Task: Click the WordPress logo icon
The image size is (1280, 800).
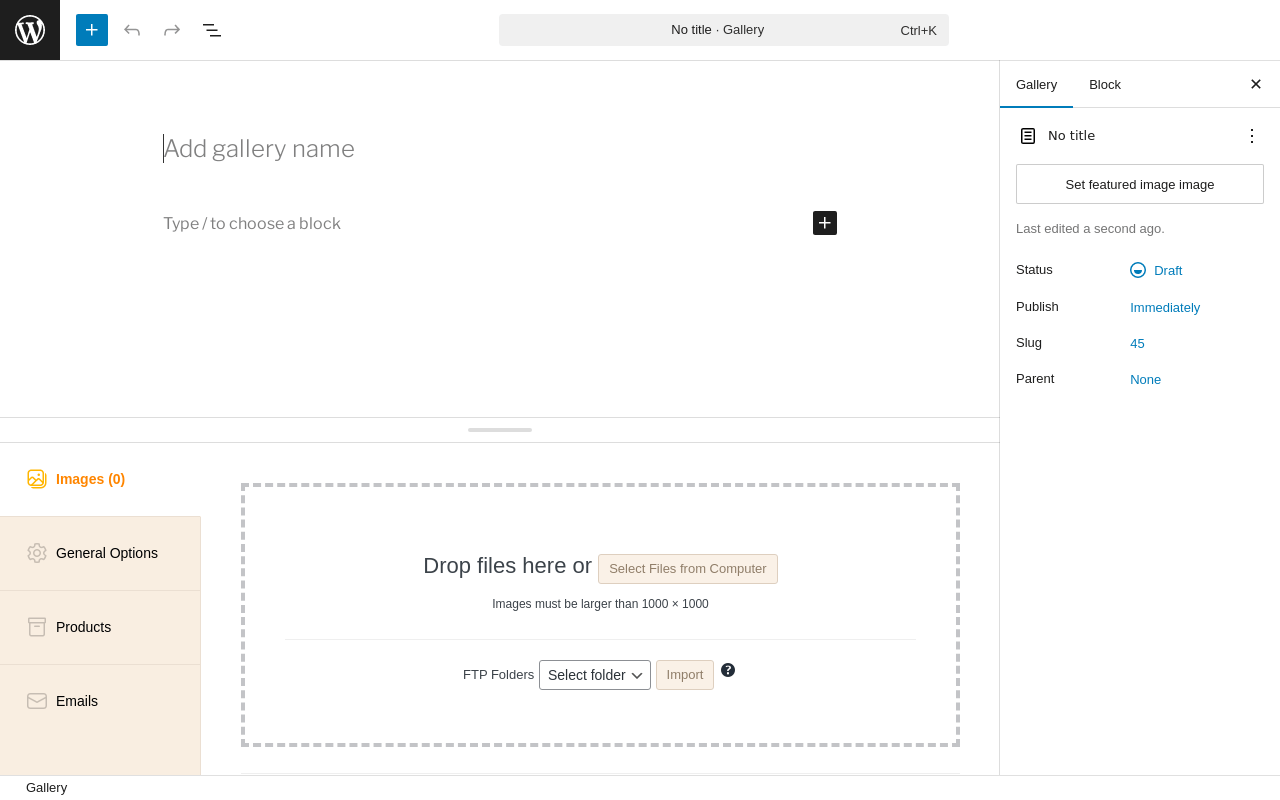Action: click(x=30, y=30)
